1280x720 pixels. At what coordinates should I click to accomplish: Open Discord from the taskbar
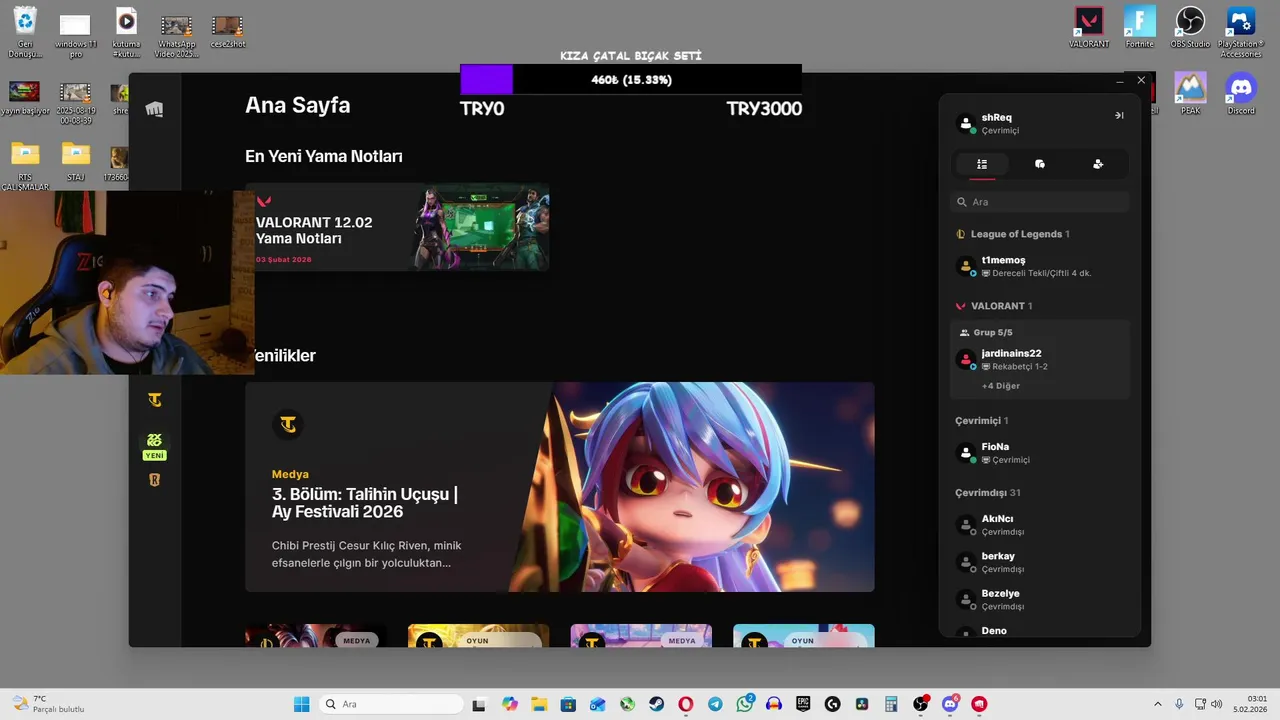(950, 704)
